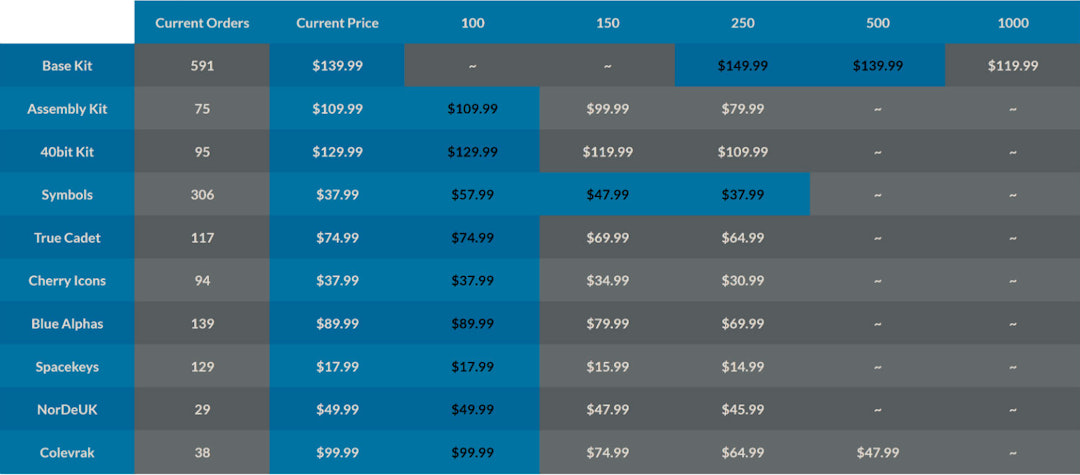Viewport: 1080px width, 475px height.
Task: Select the $119.99 Base Kit 1000-tier price
Action: tap(1013, 66)
